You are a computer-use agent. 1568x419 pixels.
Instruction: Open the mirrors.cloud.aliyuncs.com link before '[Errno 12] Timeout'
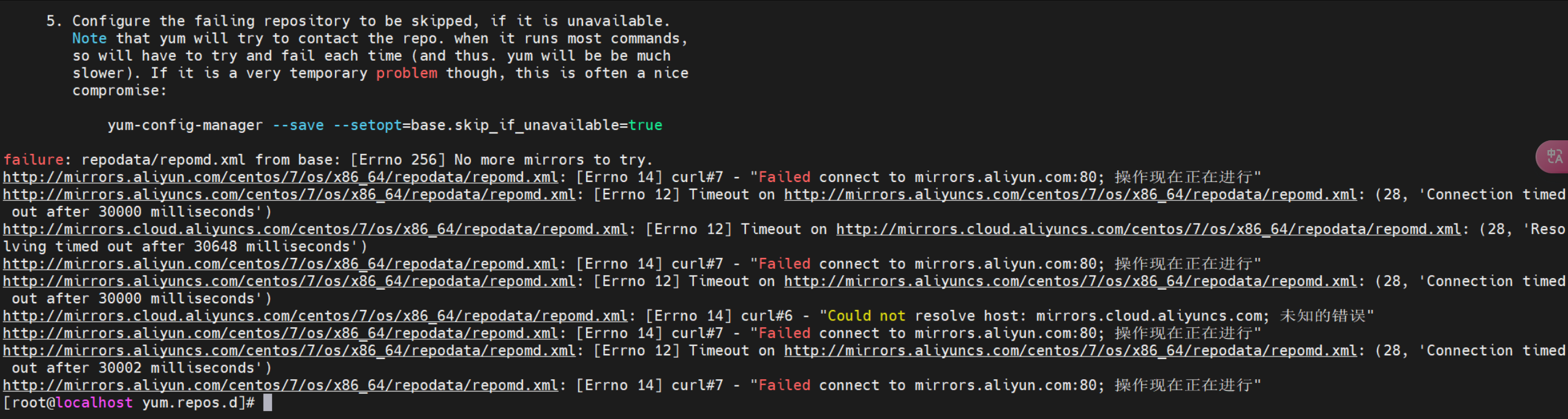(x=315, y=229)
